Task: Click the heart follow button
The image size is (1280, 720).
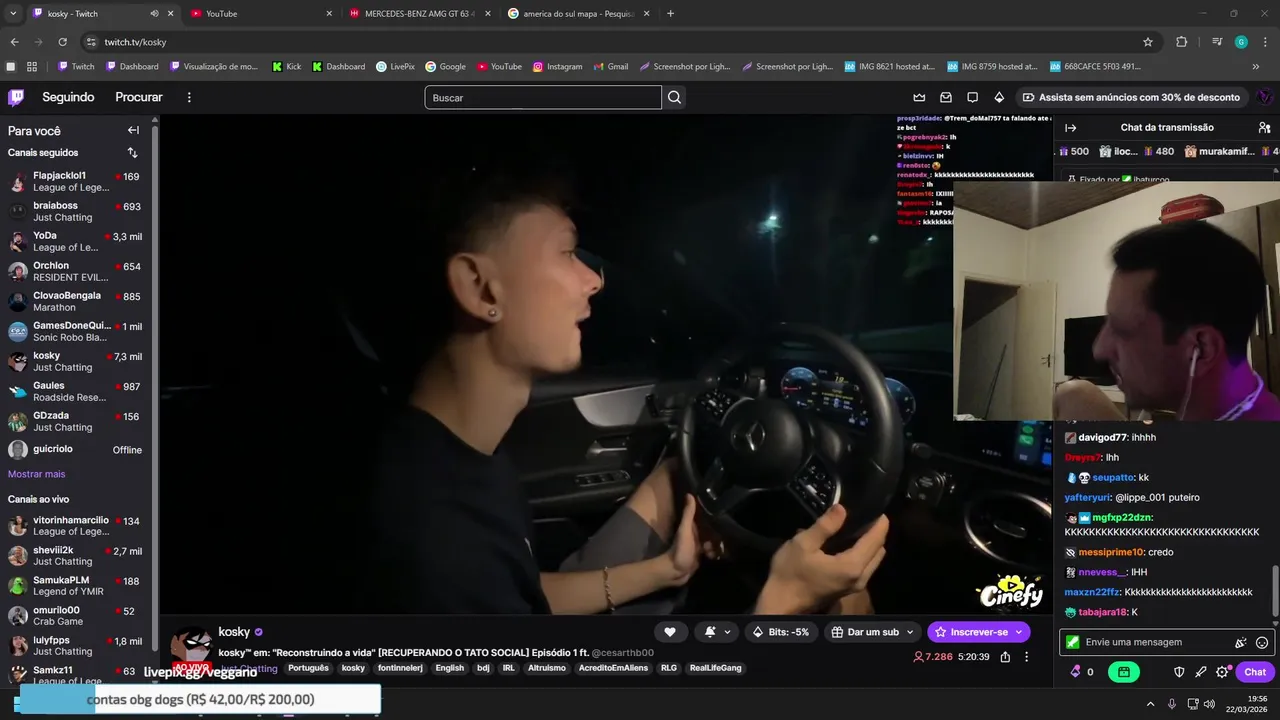Action: (x=669, y=632)
